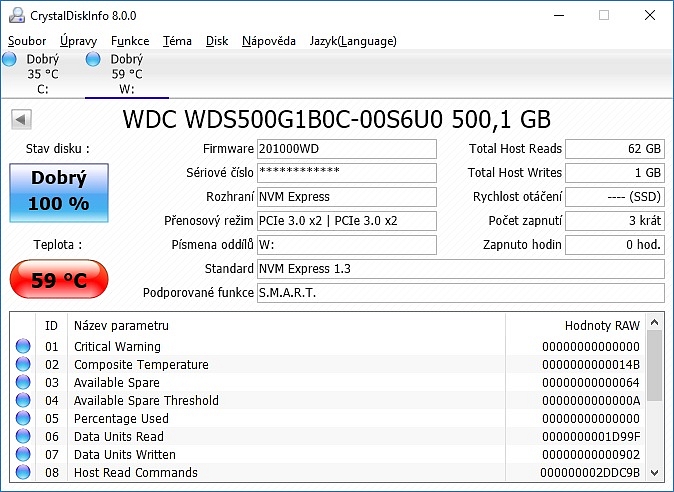Select the Host Read Commands row text

pos(136,473)
